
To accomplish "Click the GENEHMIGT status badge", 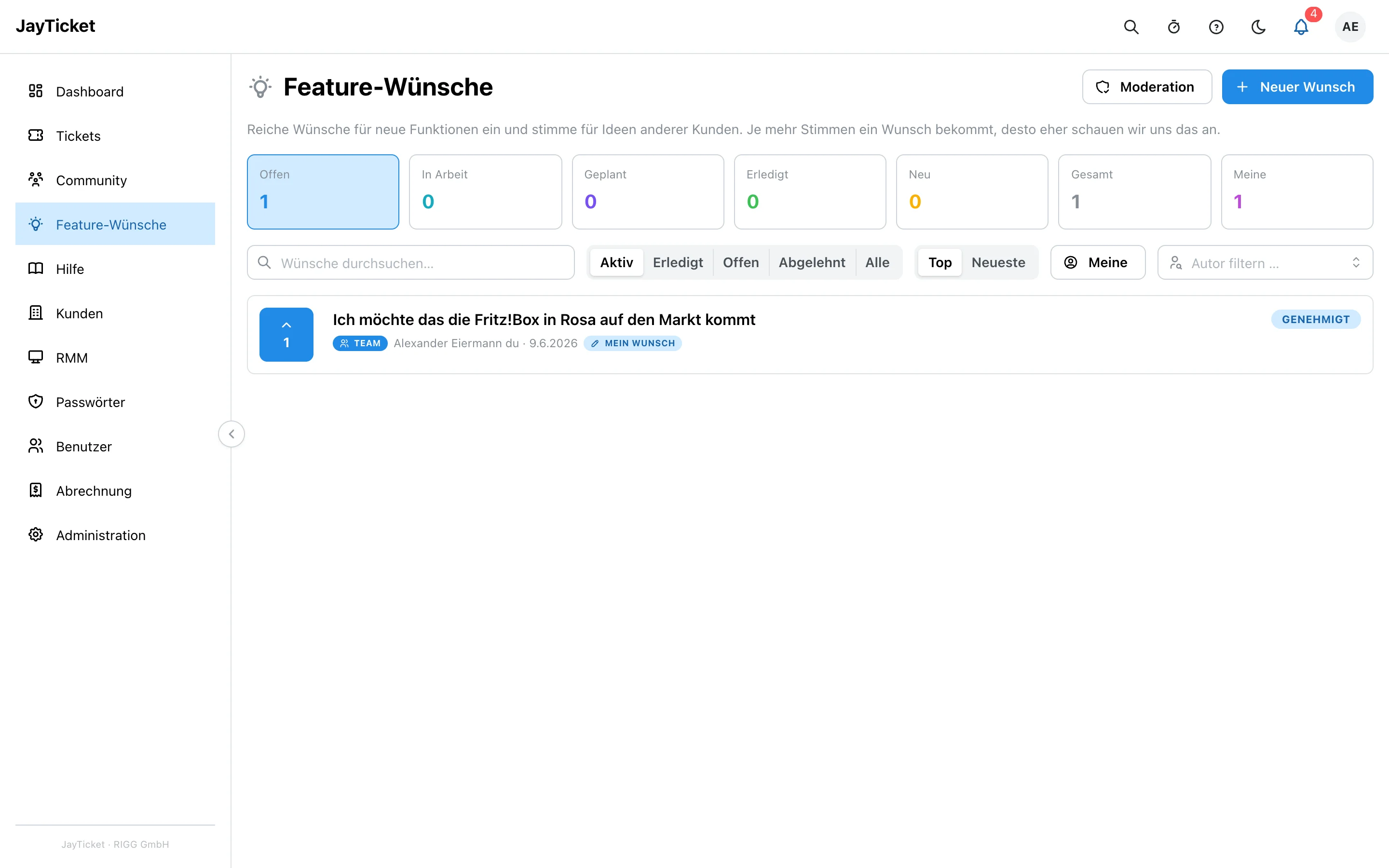I will (1316, 319).
